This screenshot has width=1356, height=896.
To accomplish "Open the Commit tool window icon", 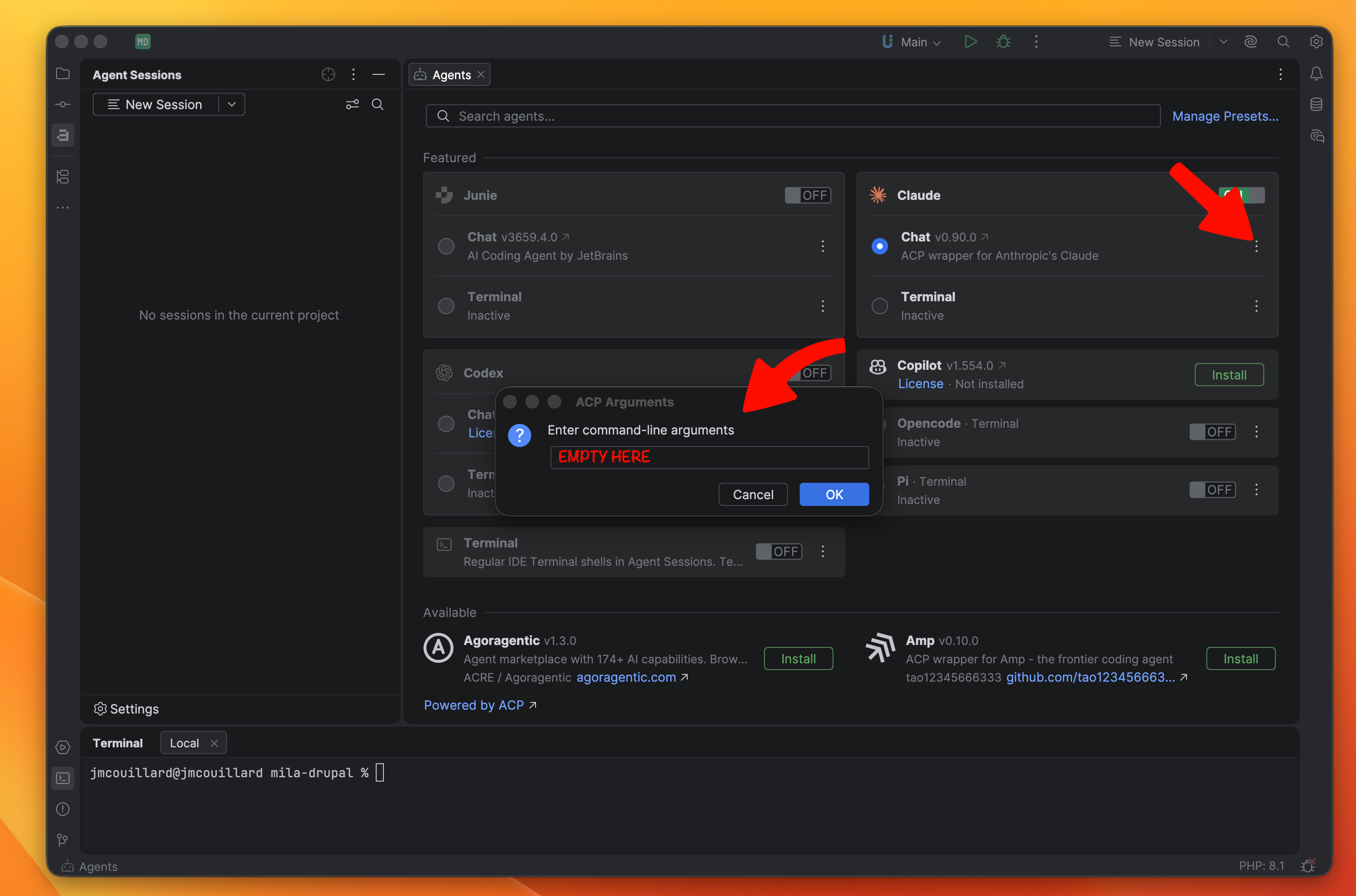I will pyautogui.click(x=63, y=105).
